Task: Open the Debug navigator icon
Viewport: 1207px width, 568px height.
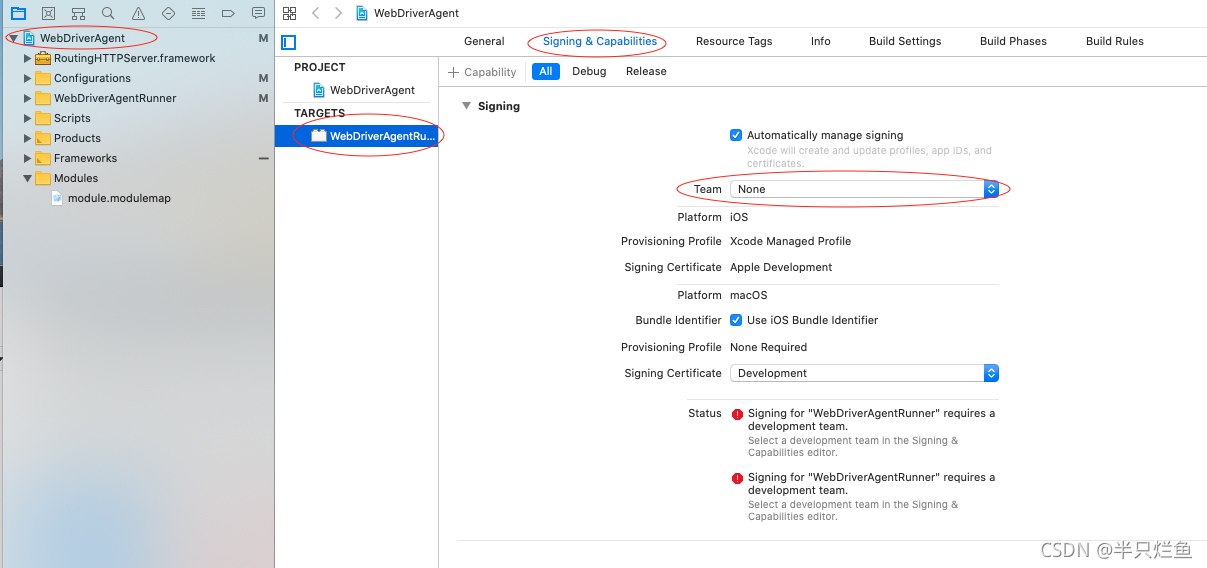Action: coord(198,13)
